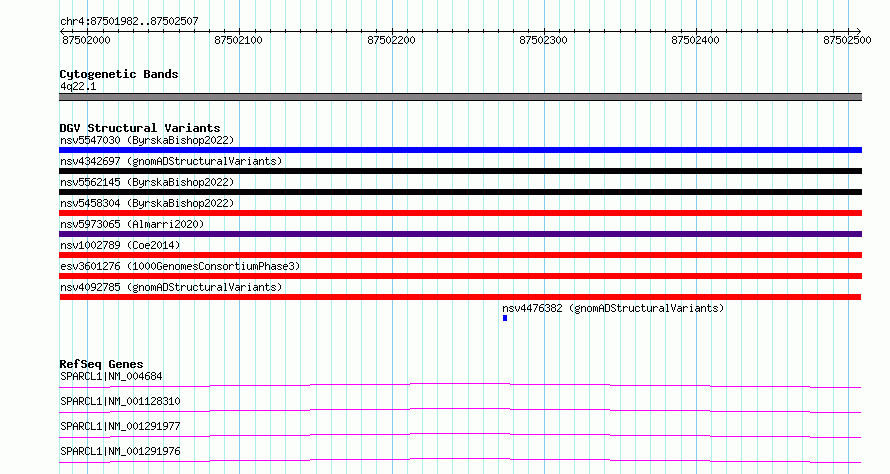Click the magenta intron line for NM_001291977
The height and width of the screenshot is (474, 890).
(460, 435)
